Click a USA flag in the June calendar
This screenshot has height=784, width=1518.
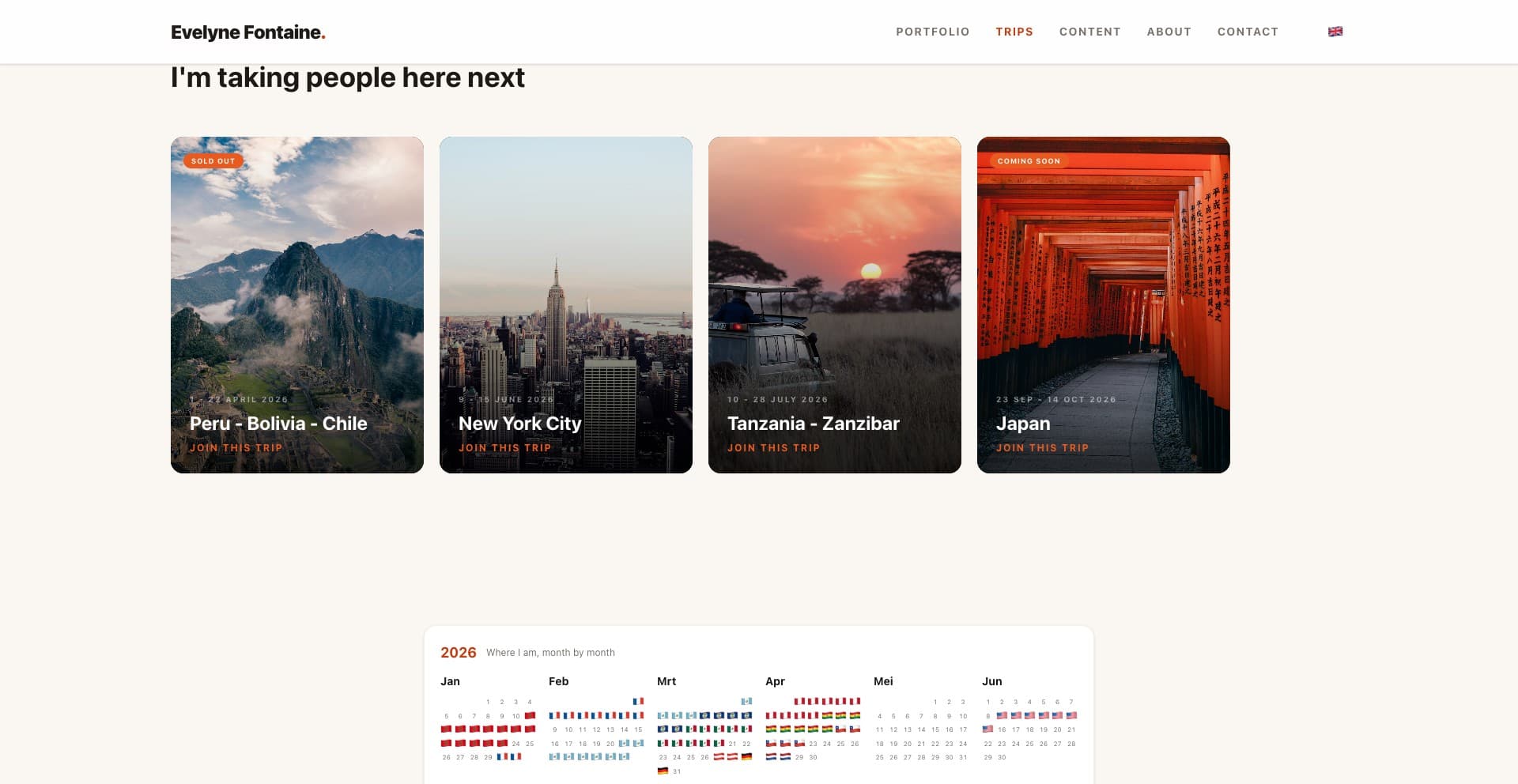point(1014,715)
